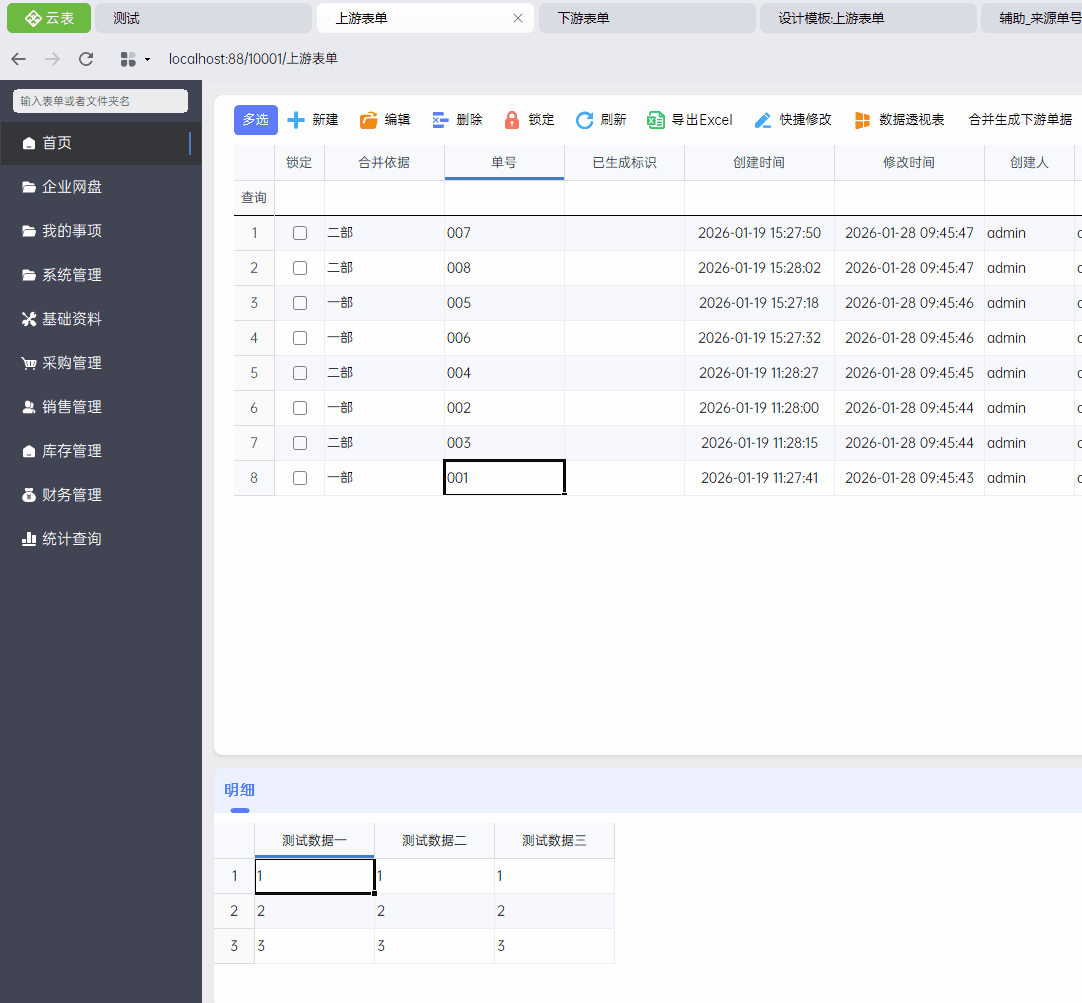The height and width of the screenshot is (1003, 1082).
Task: Select the 明细 detail tab
Action: tap(239, 791)
